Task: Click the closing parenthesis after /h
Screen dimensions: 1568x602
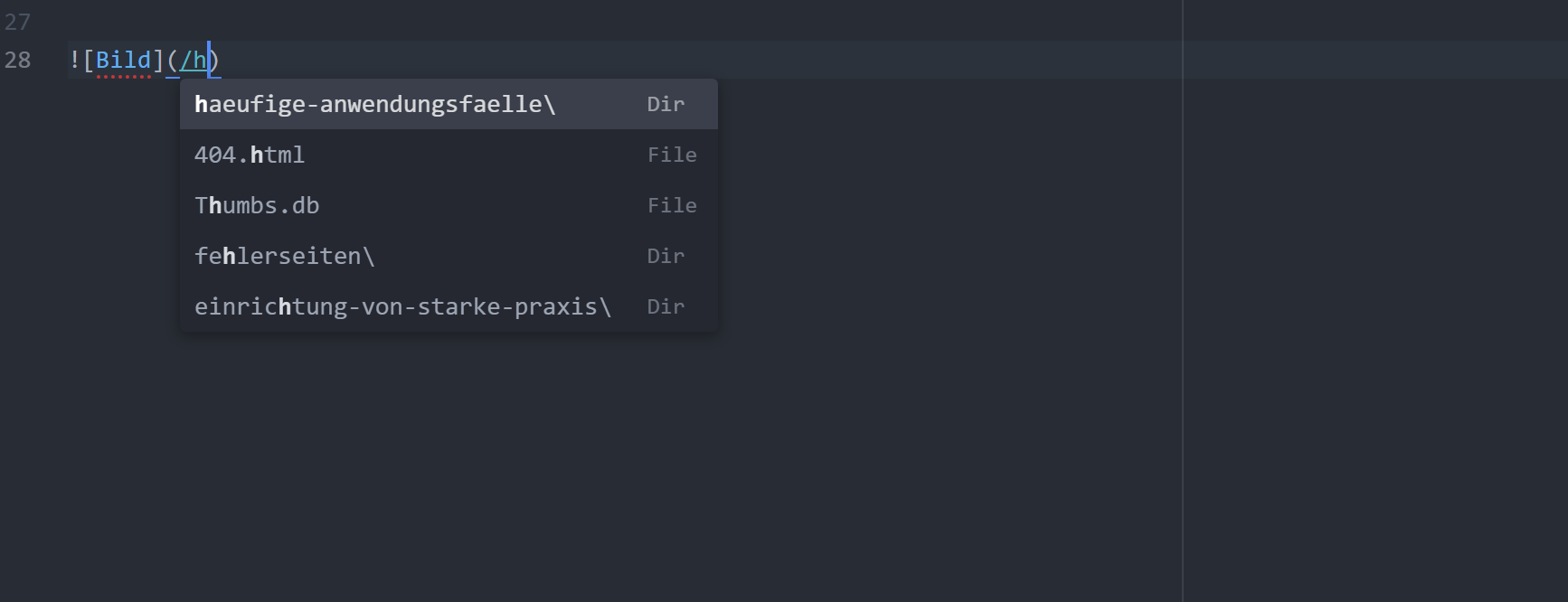Action: pyautogui.click(x=216, y=60)
